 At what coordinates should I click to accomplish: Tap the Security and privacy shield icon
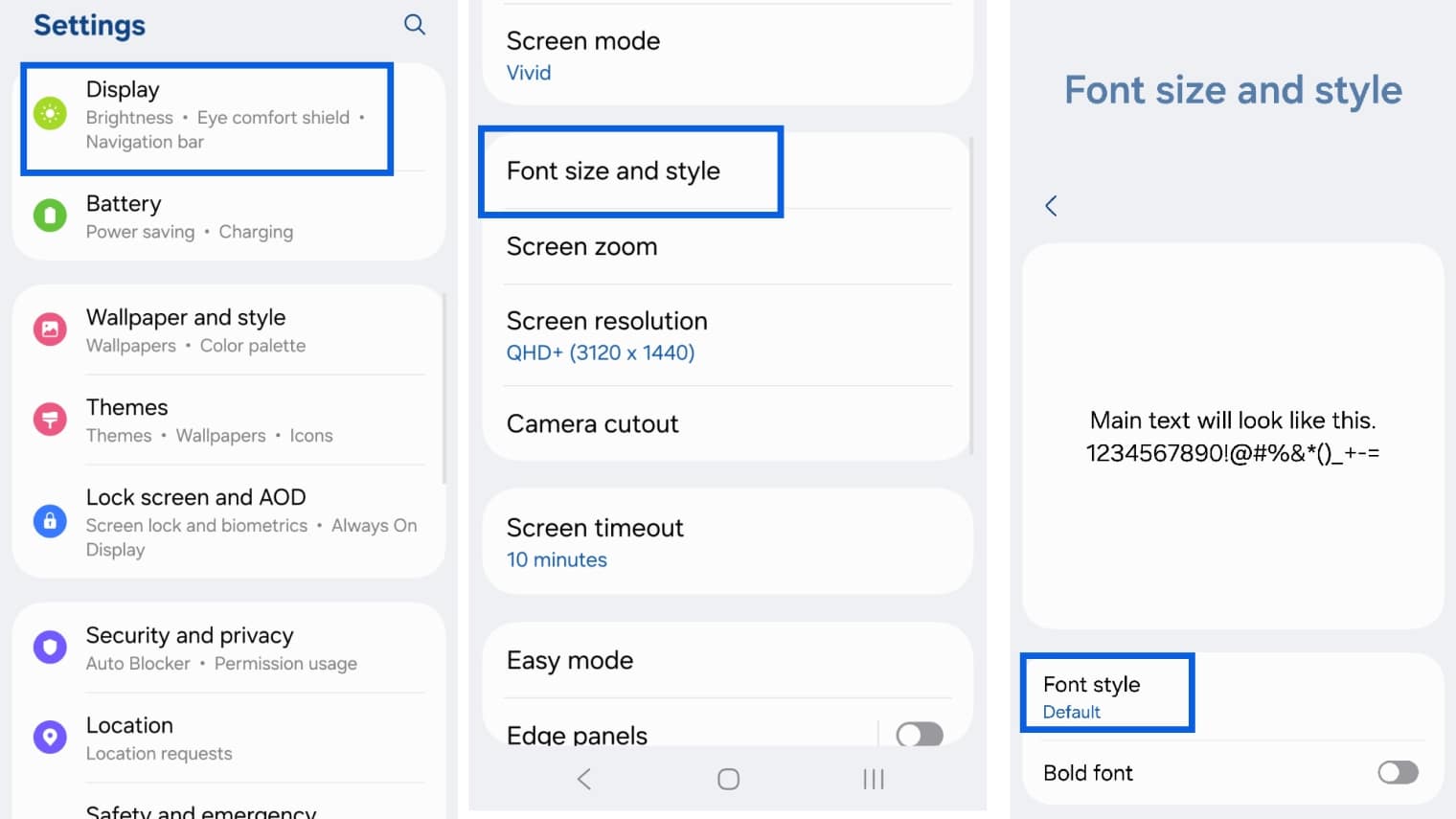tap(50, 648)
